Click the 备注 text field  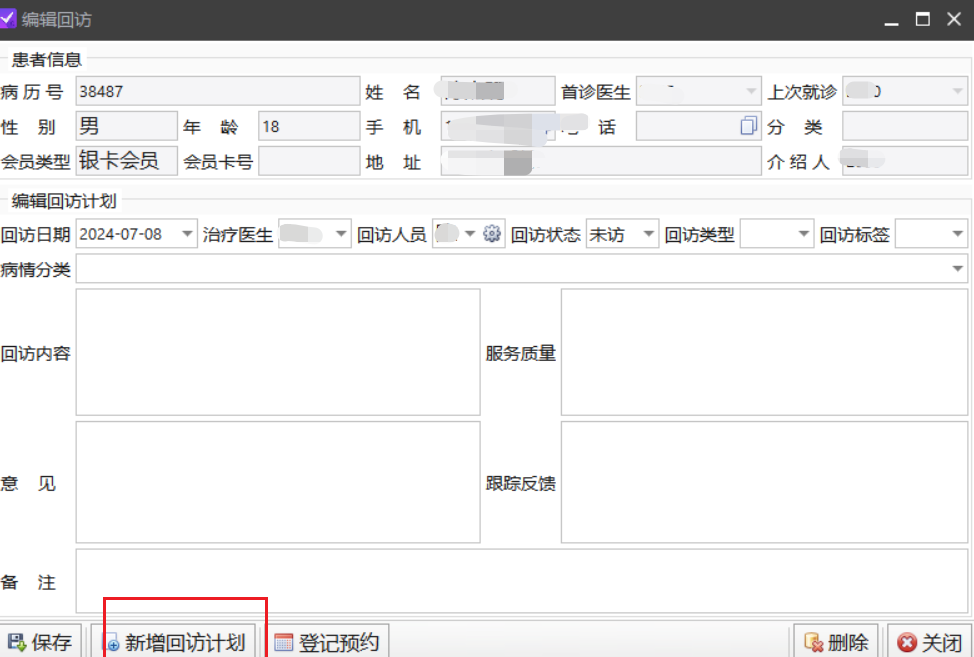tap(522, 581)
